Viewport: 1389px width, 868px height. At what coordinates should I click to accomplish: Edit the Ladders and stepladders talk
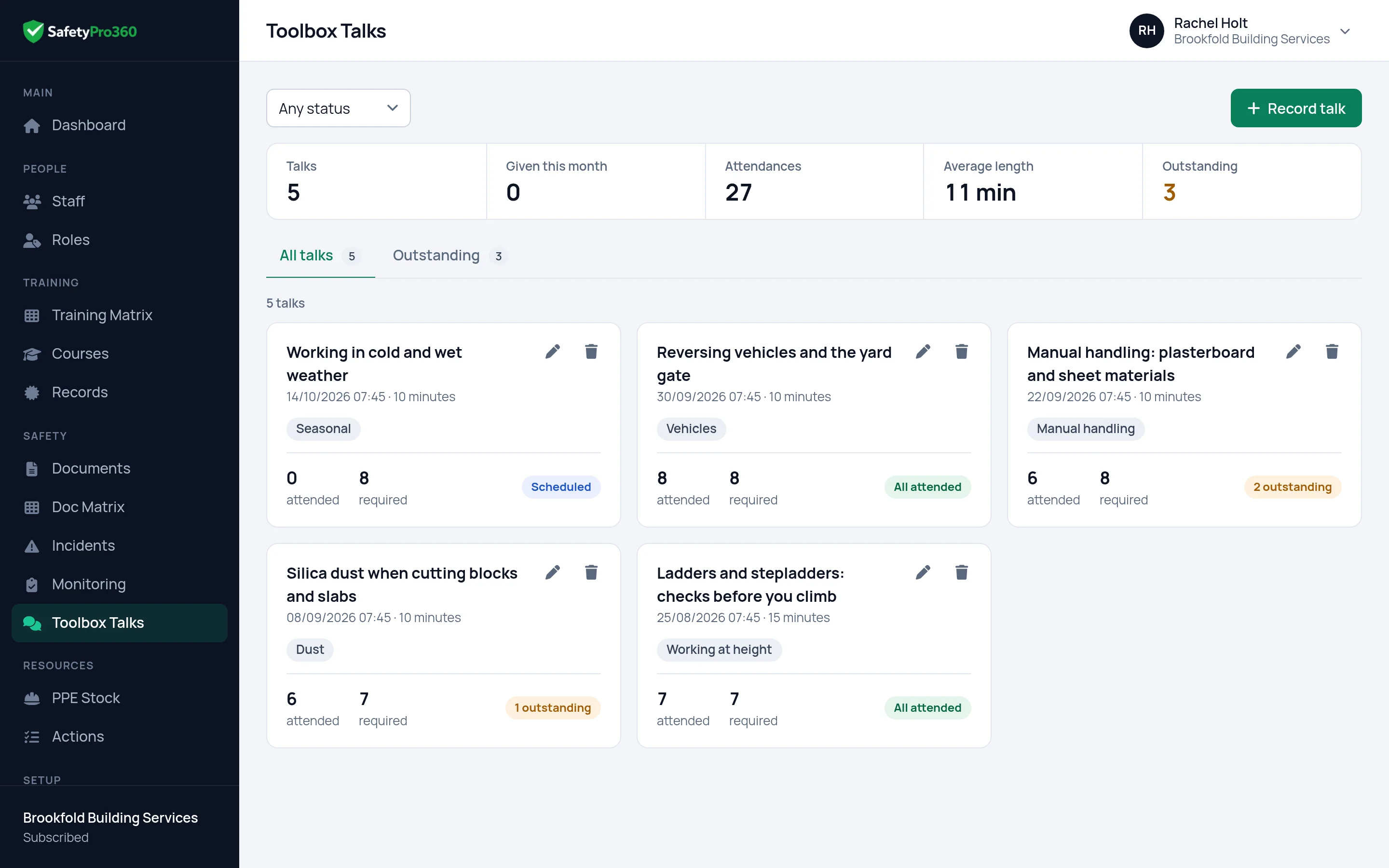coord(923,572)
